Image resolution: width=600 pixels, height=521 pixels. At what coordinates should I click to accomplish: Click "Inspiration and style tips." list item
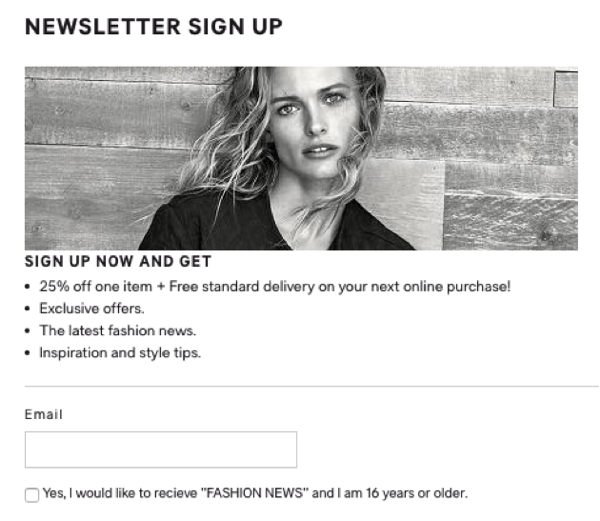pos(120,353)
